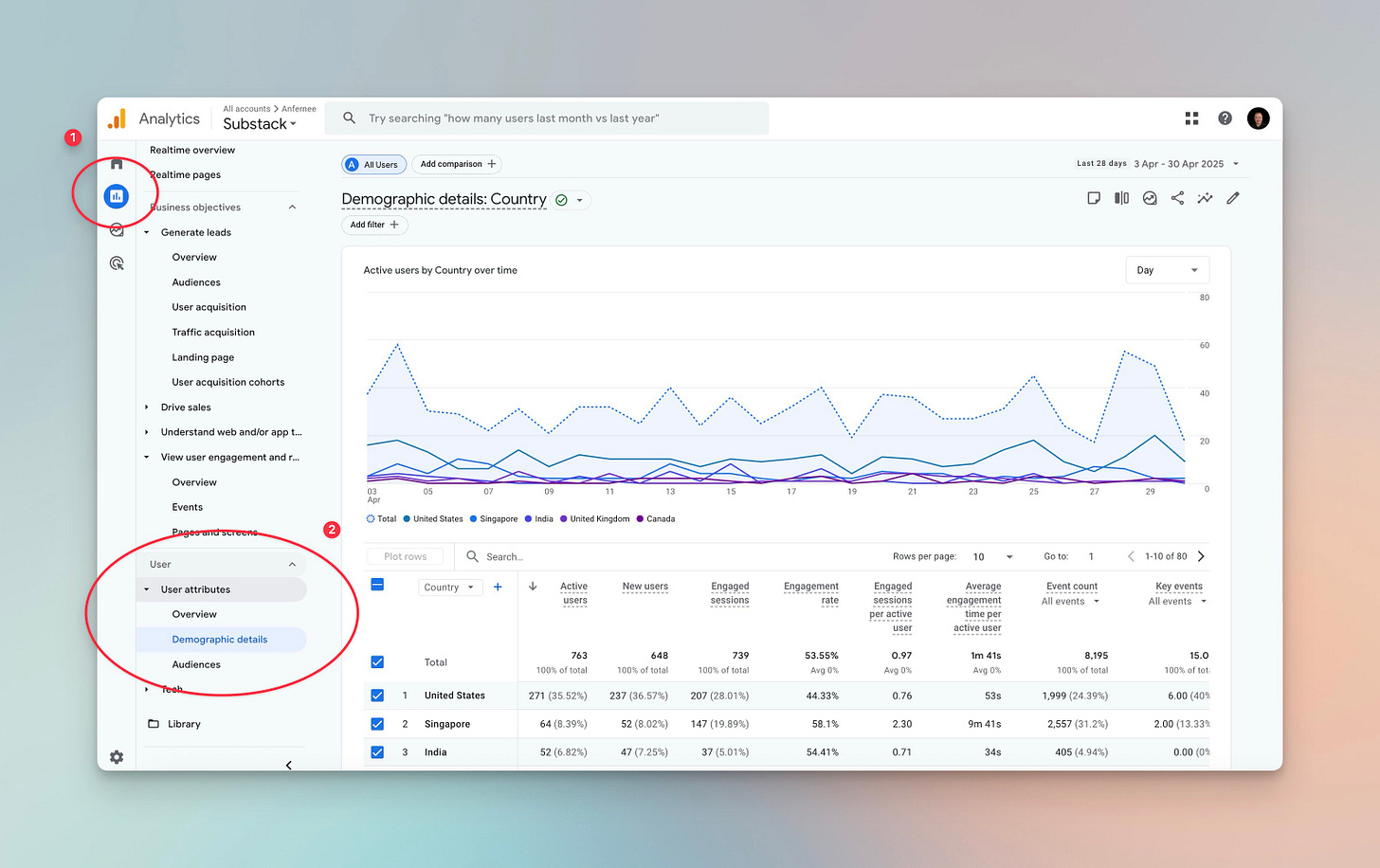Screen dimensions: 1380x868
Task: Open the Library folder icon
Action: (154, 724)
